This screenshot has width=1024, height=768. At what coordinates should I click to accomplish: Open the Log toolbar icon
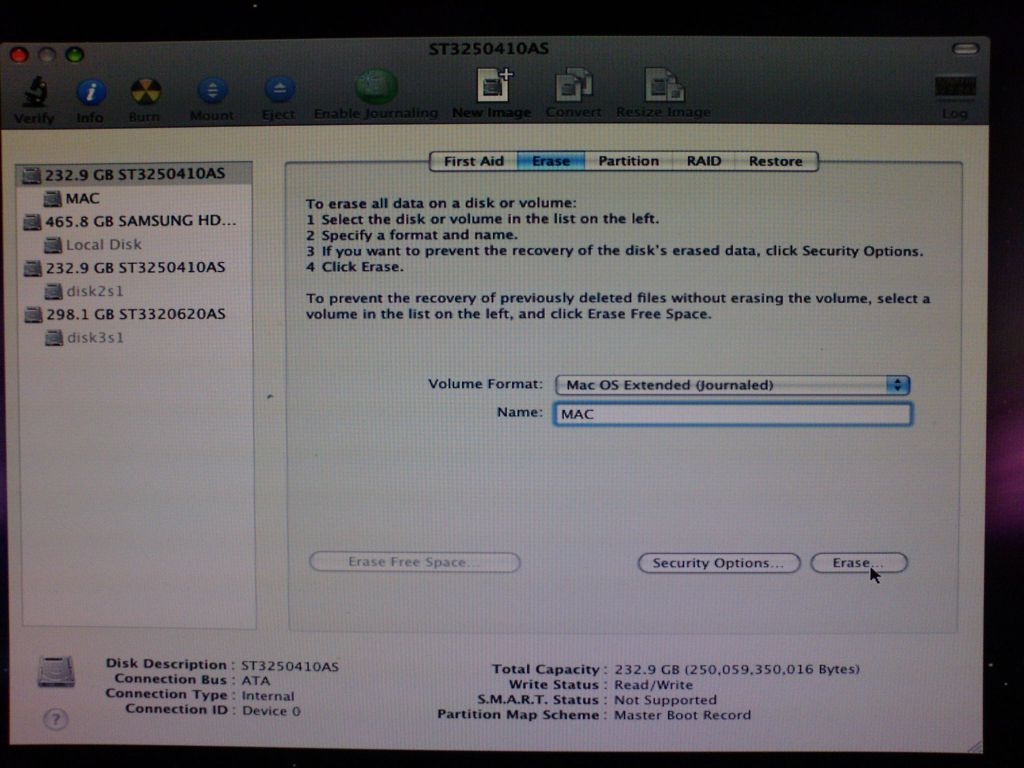[955, 88]
